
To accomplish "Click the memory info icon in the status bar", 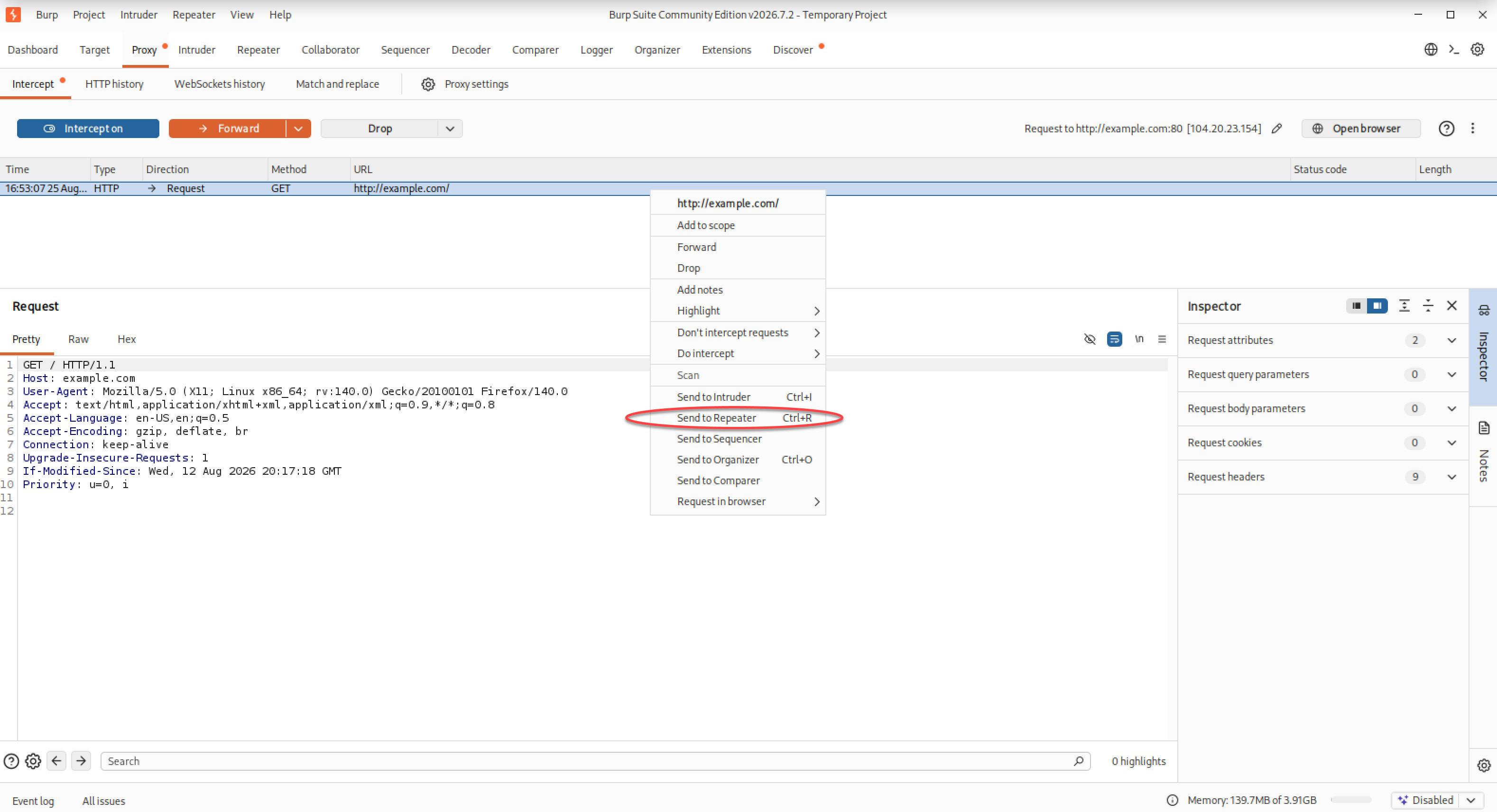I will tap(1173, 800).
